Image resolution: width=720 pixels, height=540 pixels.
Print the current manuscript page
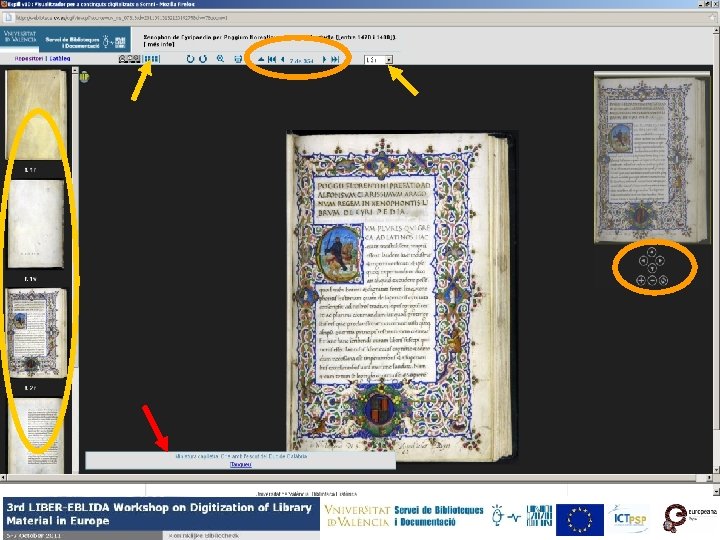(x=238, y=59)
